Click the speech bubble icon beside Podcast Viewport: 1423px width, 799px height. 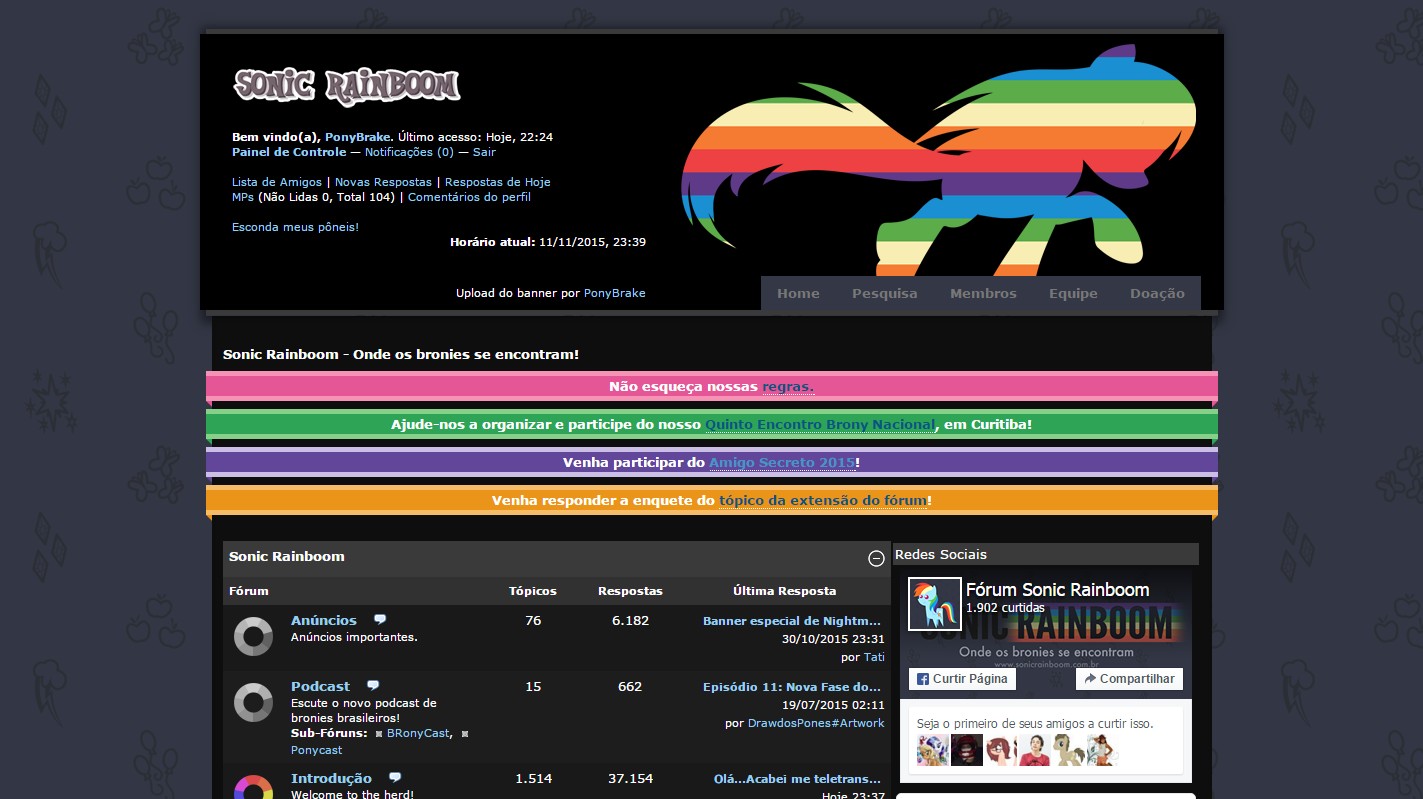point(373,686)
